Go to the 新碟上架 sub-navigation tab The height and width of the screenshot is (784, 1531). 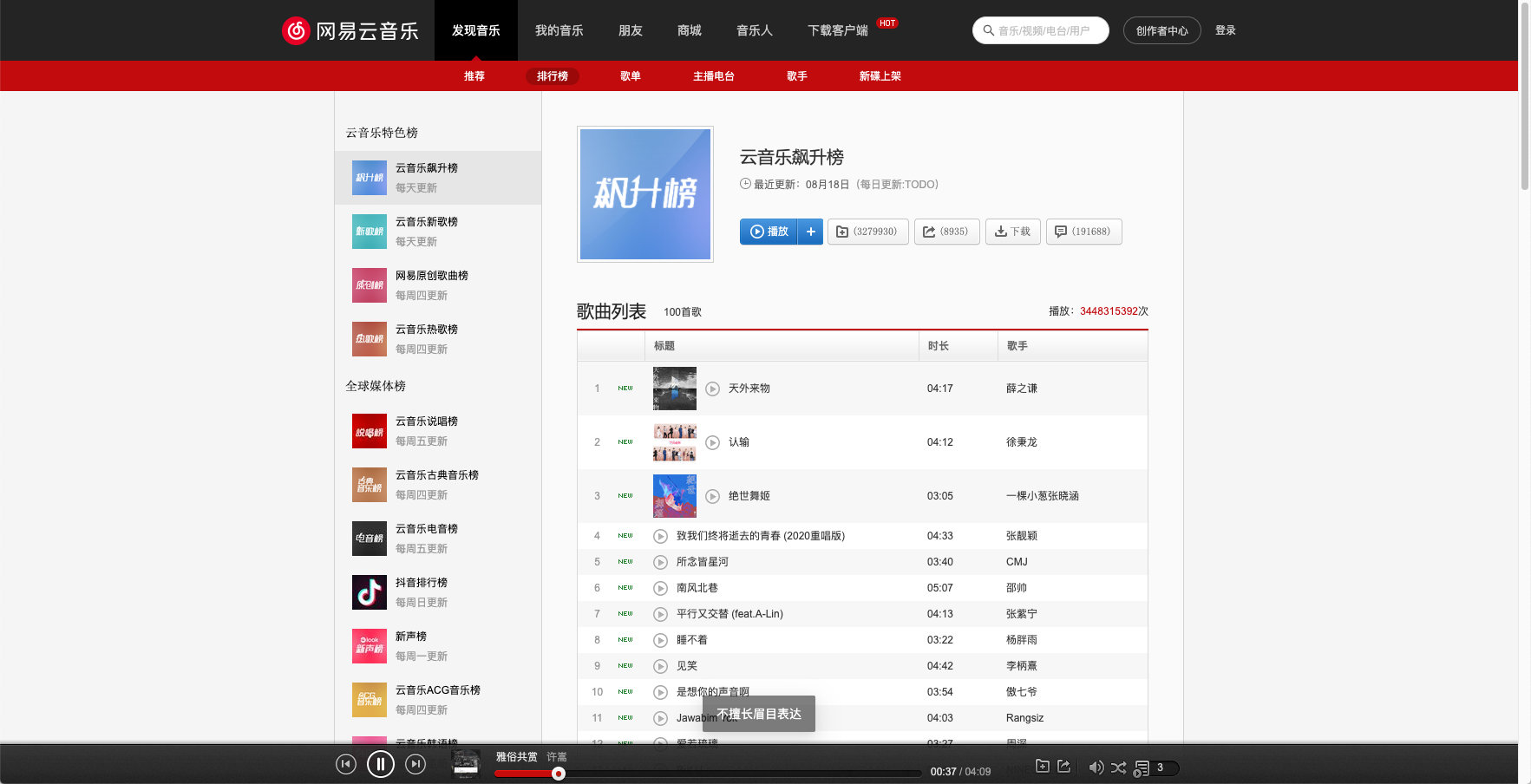(x=880, y=76)
